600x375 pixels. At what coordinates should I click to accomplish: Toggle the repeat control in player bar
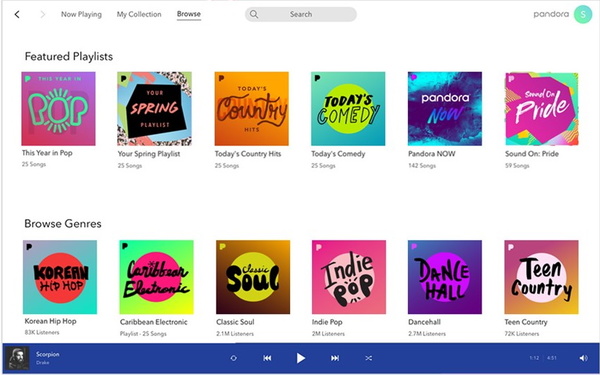tap(233, 358)
